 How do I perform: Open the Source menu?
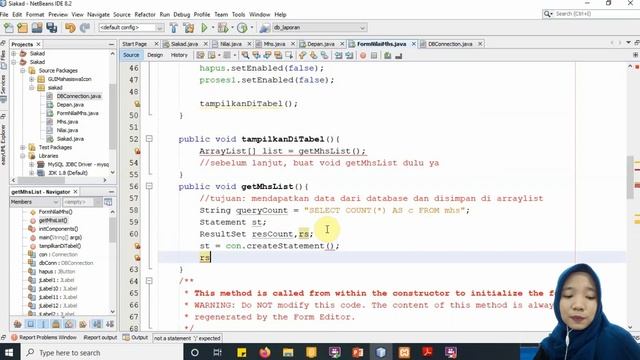(x=122, y=15)
